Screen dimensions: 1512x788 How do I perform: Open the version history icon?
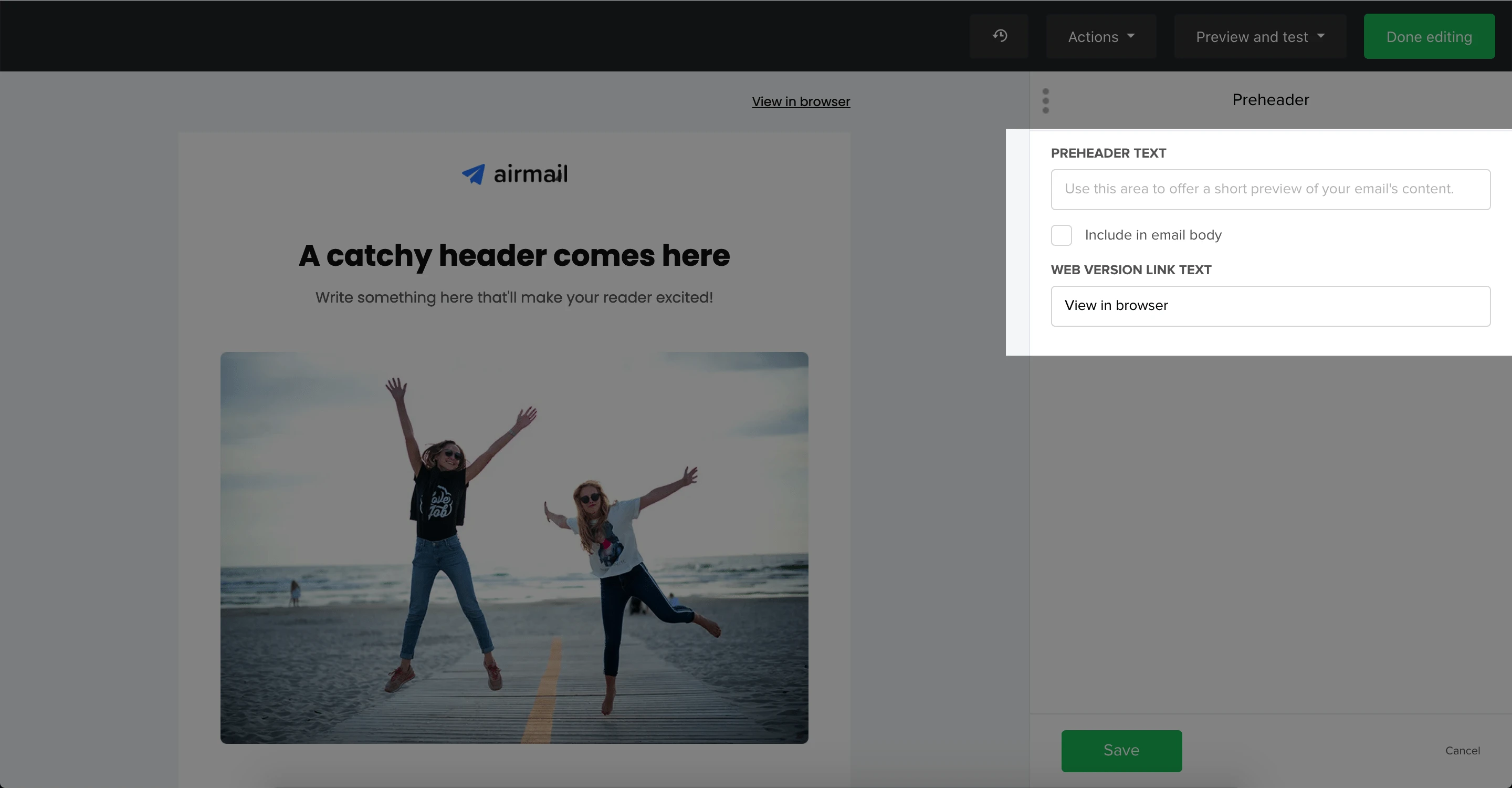pyautogui.click(x=1000, y=36)
